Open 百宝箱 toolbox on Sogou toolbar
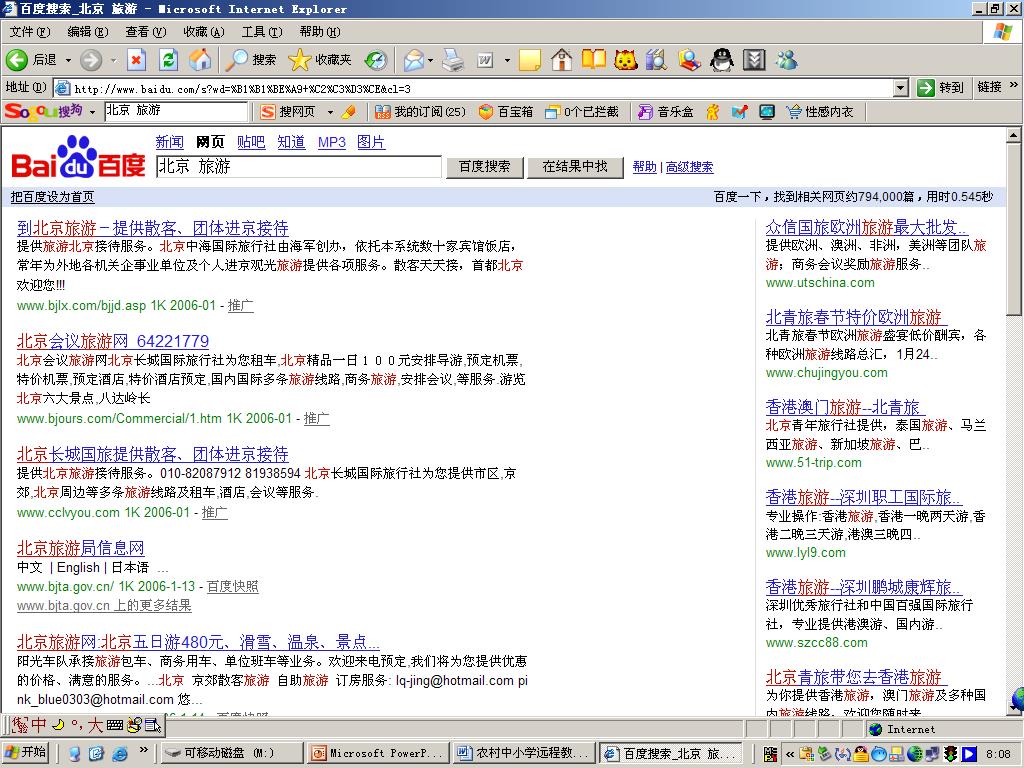The image size is (1024, 768). [x=505, y=112]
